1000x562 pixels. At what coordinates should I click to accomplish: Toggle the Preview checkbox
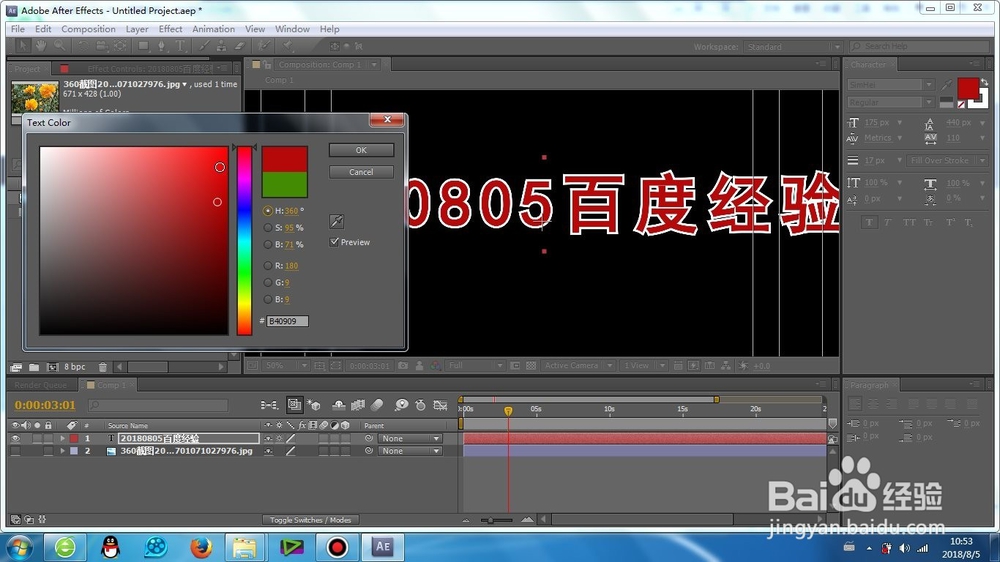point(334,242)
